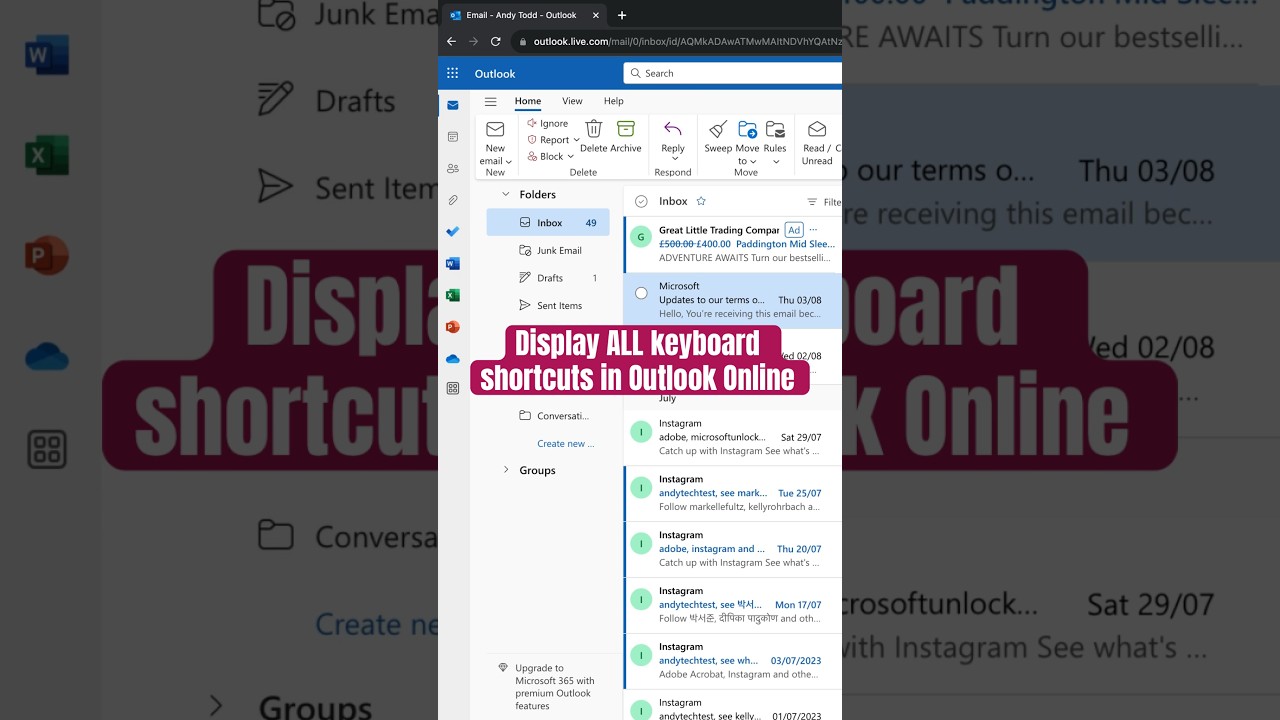Go back in the browser
Screen dimensions: 1280x720
point(451,42)
